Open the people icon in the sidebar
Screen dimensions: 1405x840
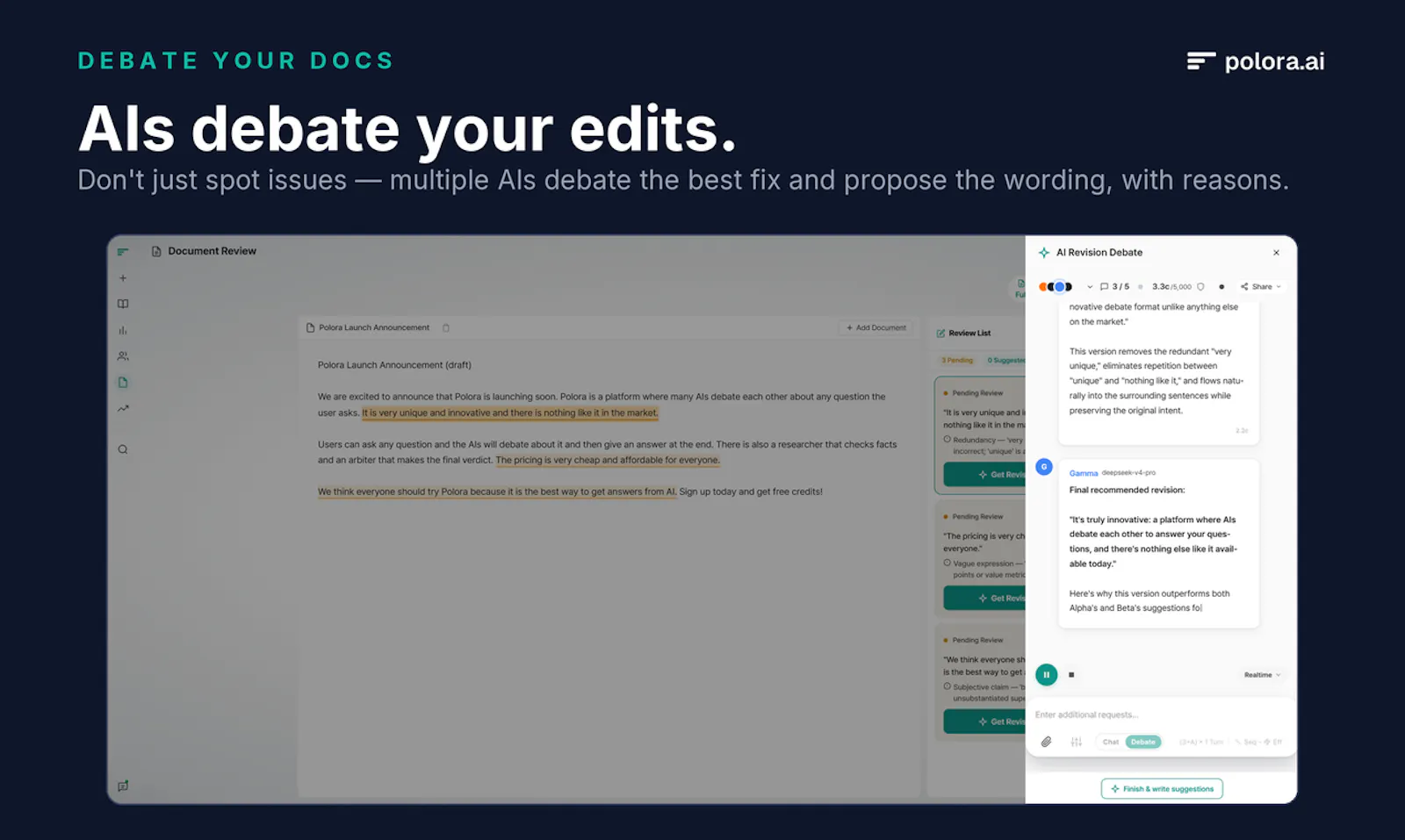[x=123, y=356]
